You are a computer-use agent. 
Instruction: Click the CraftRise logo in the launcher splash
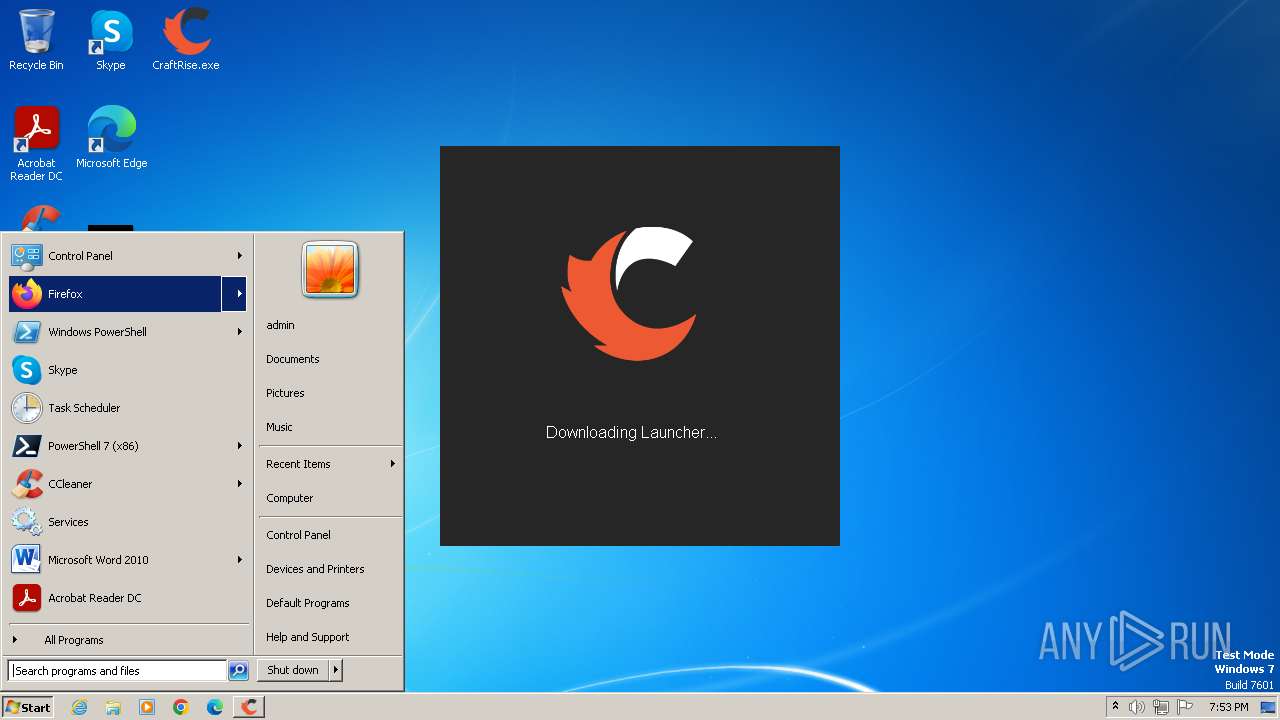point(628,293)
